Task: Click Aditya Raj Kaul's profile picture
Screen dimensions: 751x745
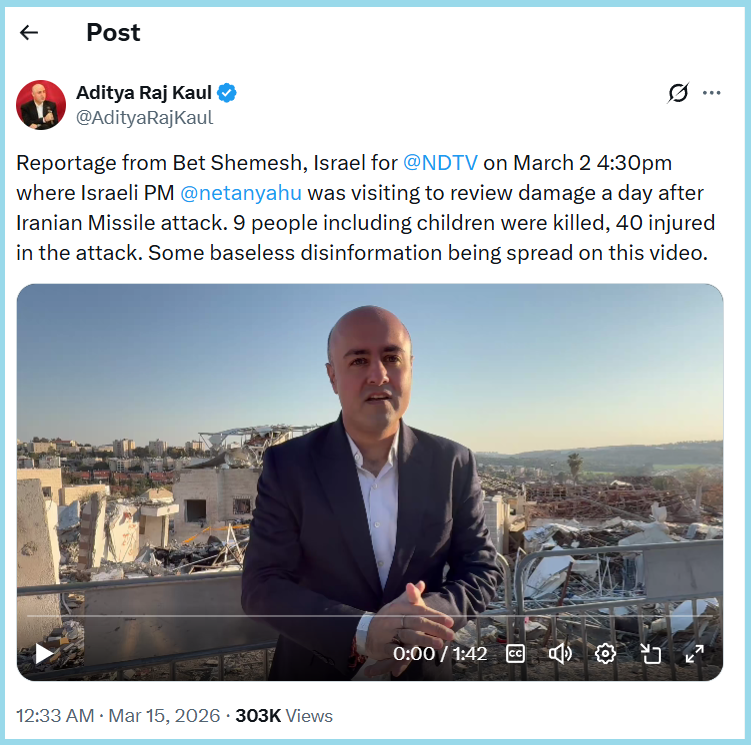Action: point(41,104)
